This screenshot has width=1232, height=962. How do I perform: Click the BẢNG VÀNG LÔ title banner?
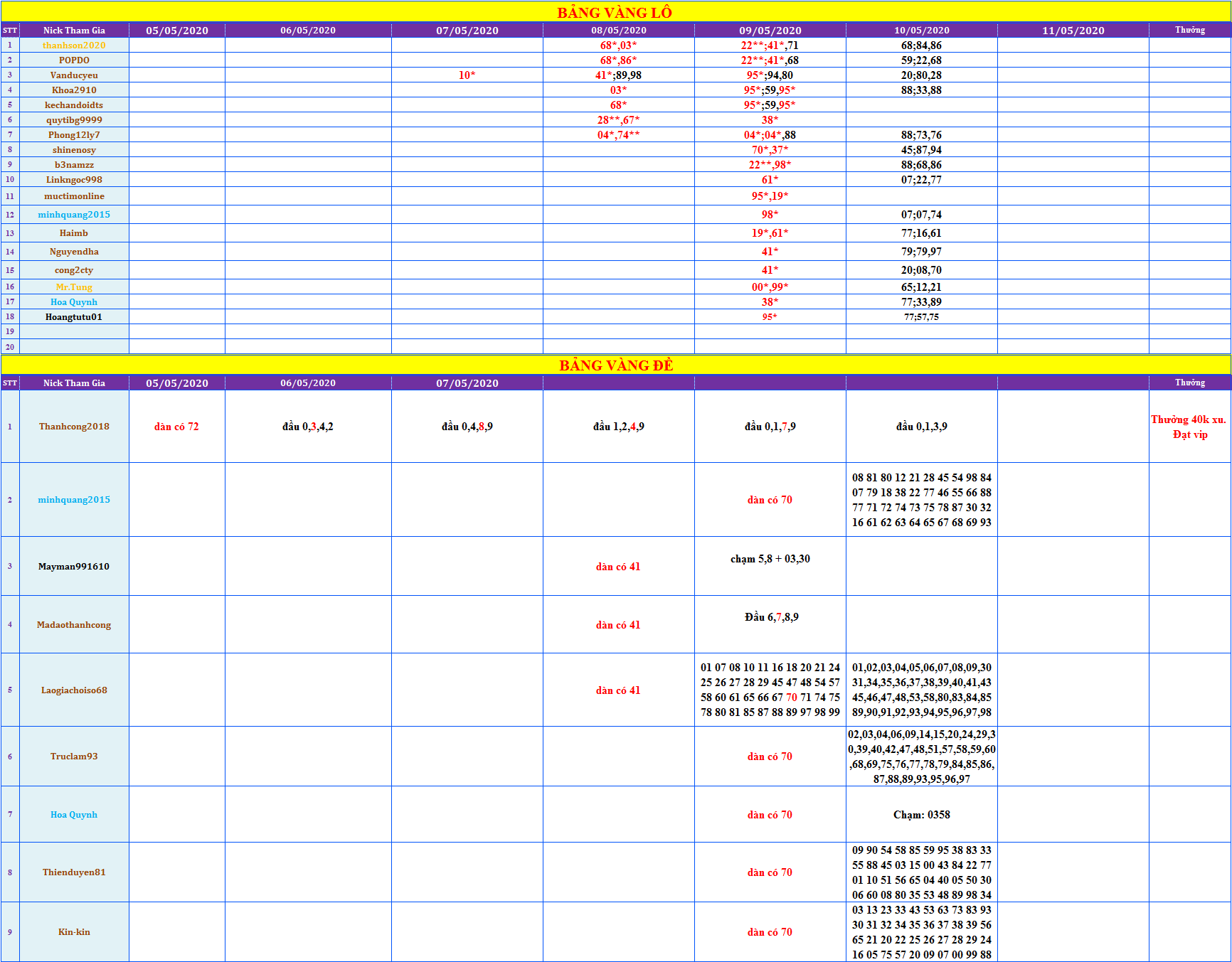tap(615, 12)
